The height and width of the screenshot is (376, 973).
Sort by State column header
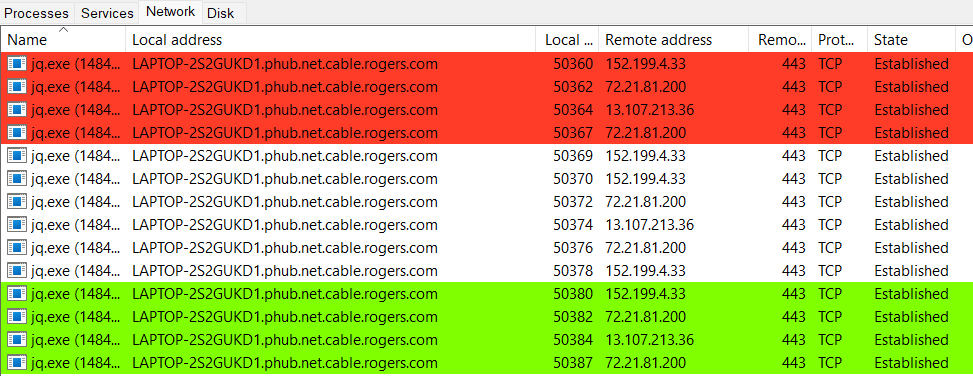911,40
